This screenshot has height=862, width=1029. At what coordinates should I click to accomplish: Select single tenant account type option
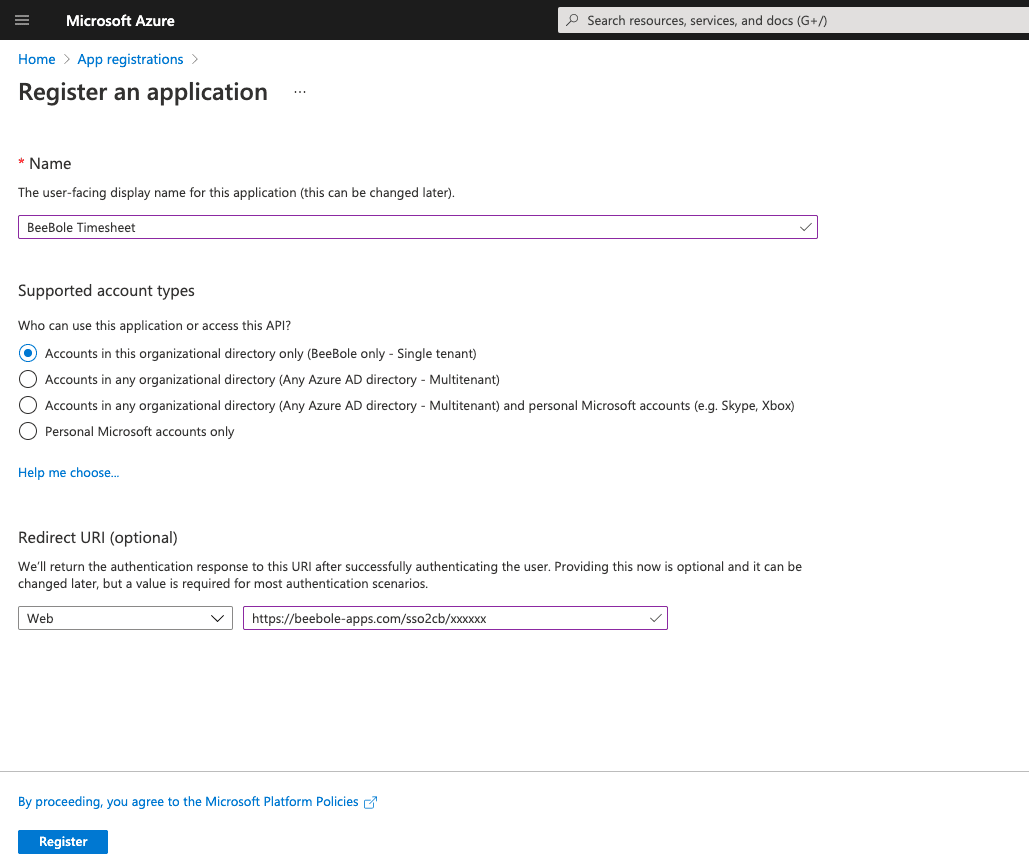click(x=27, y=353)
